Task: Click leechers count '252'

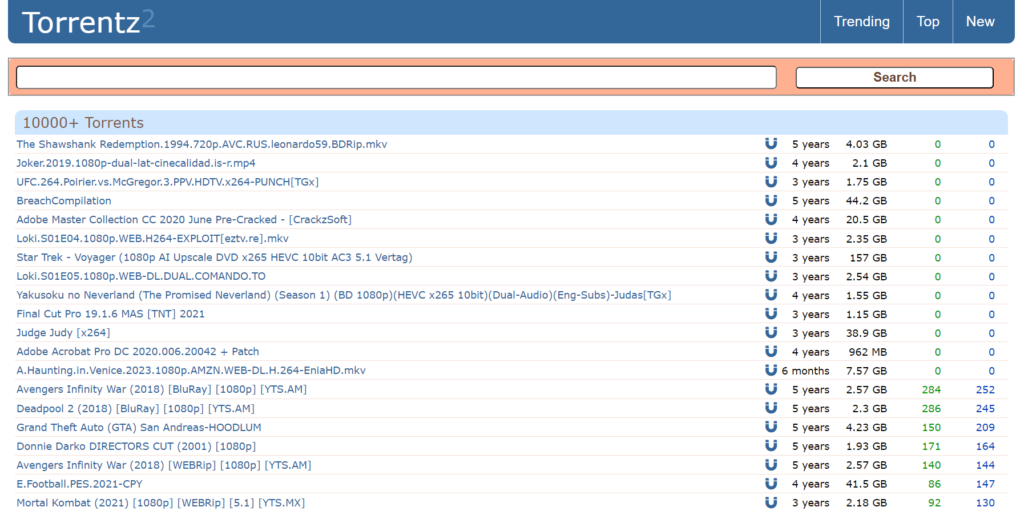Action: coord(985,389)
